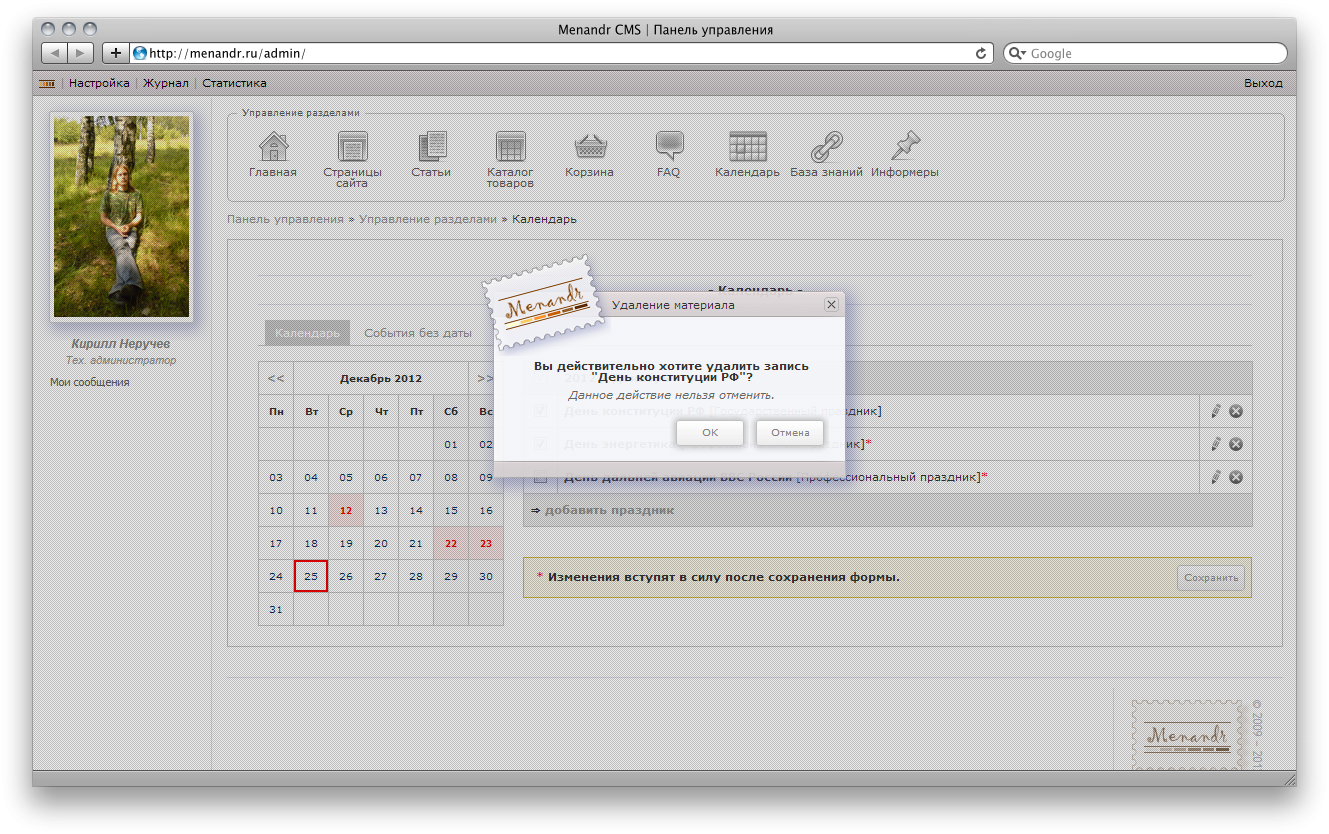
Task: Open Мои сообщения link
Action: [x=89, y=382]
